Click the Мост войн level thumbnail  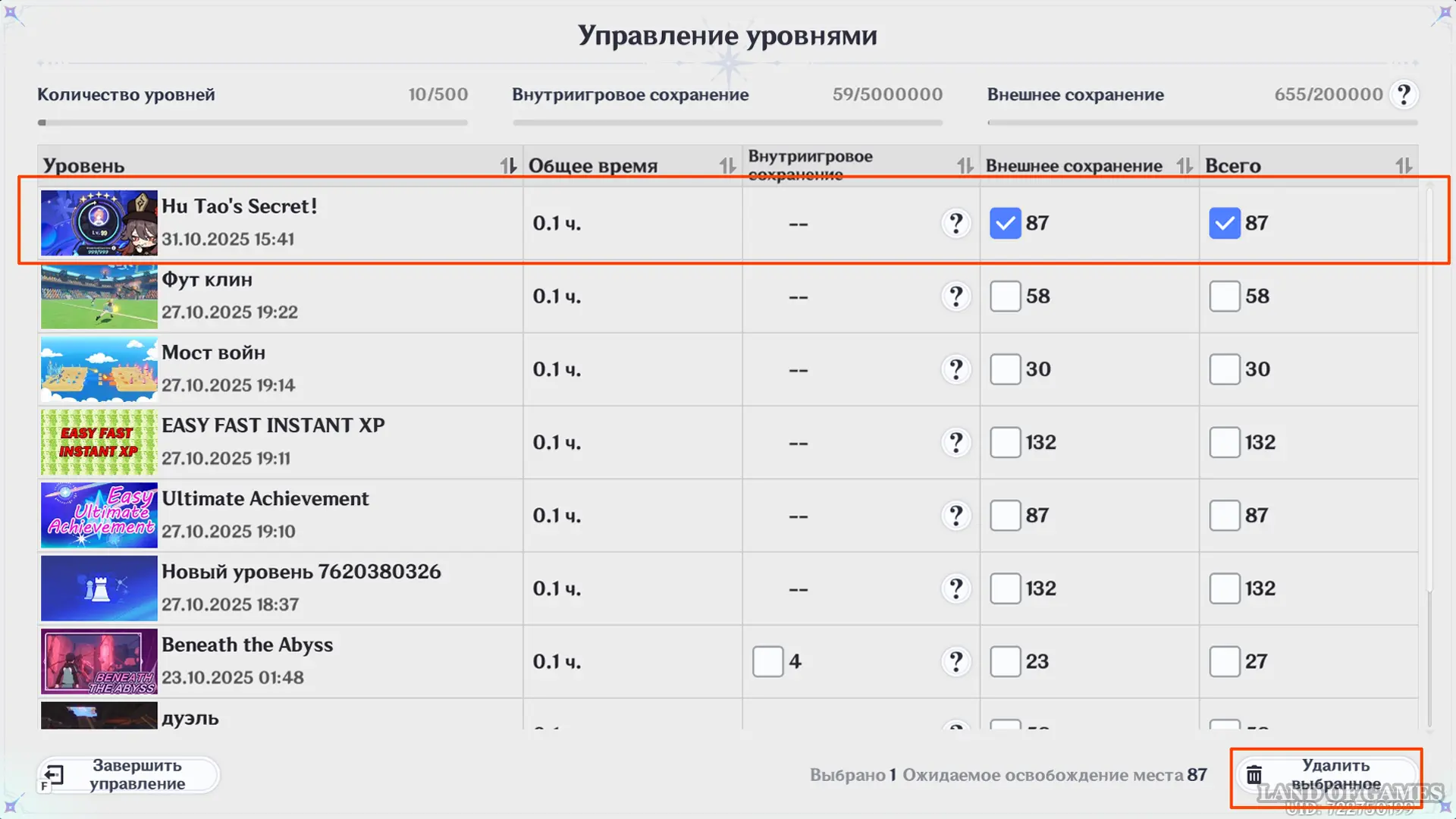pyautogui.click(x=99, y=369)
